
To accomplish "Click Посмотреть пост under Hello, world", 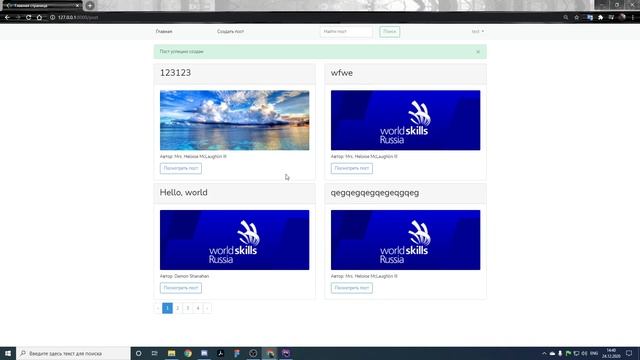I will 181,288.
